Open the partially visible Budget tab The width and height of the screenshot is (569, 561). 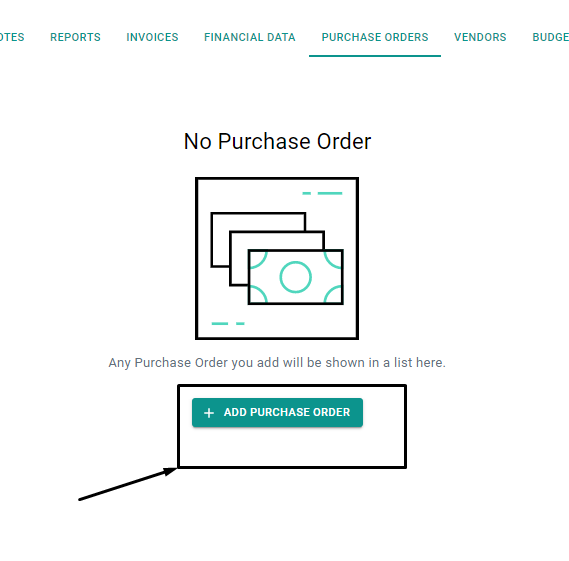pyautogui.click(x=550, y=37)
